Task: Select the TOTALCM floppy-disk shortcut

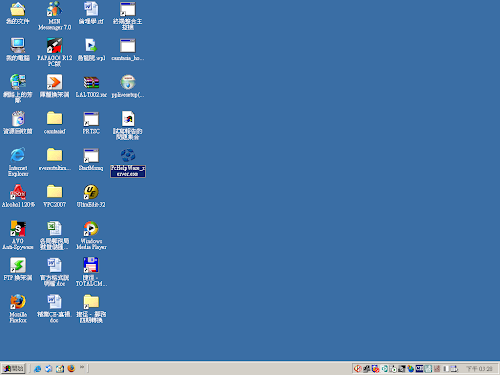Action: point(91,266)
